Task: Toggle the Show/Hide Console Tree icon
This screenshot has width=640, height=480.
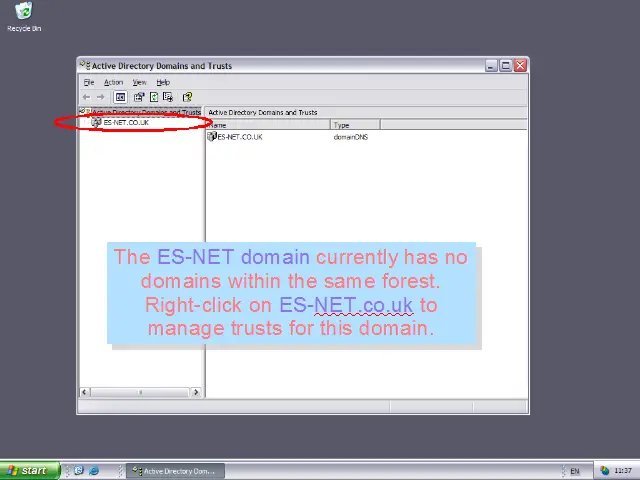Action: [x=120, y=97]
